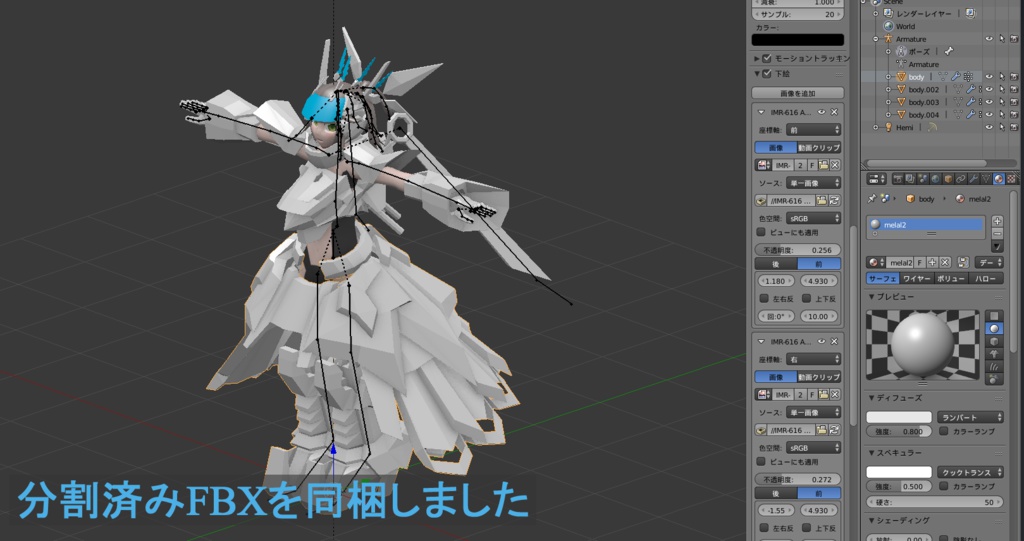1024x541 pixels.
Task: Open the Constraints chain tab icon
Action: point(961,178)
